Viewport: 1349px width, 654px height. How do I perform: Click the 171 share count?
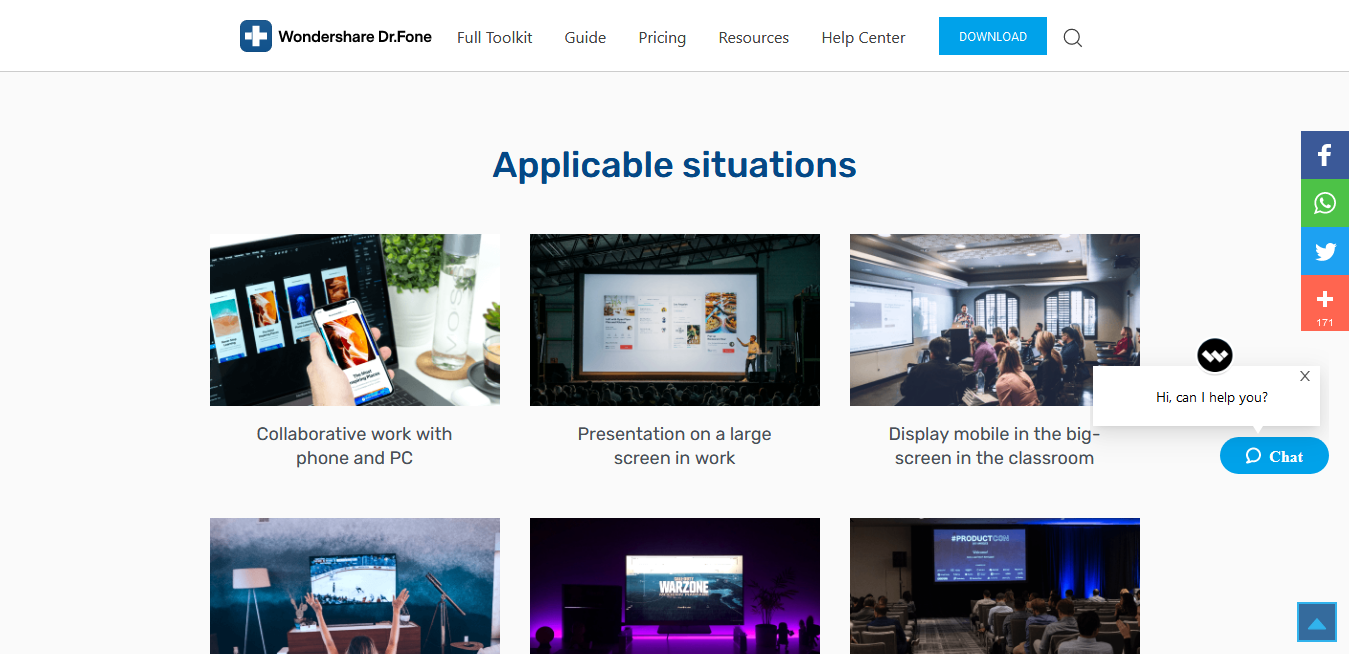click(x=1325, y=323)
